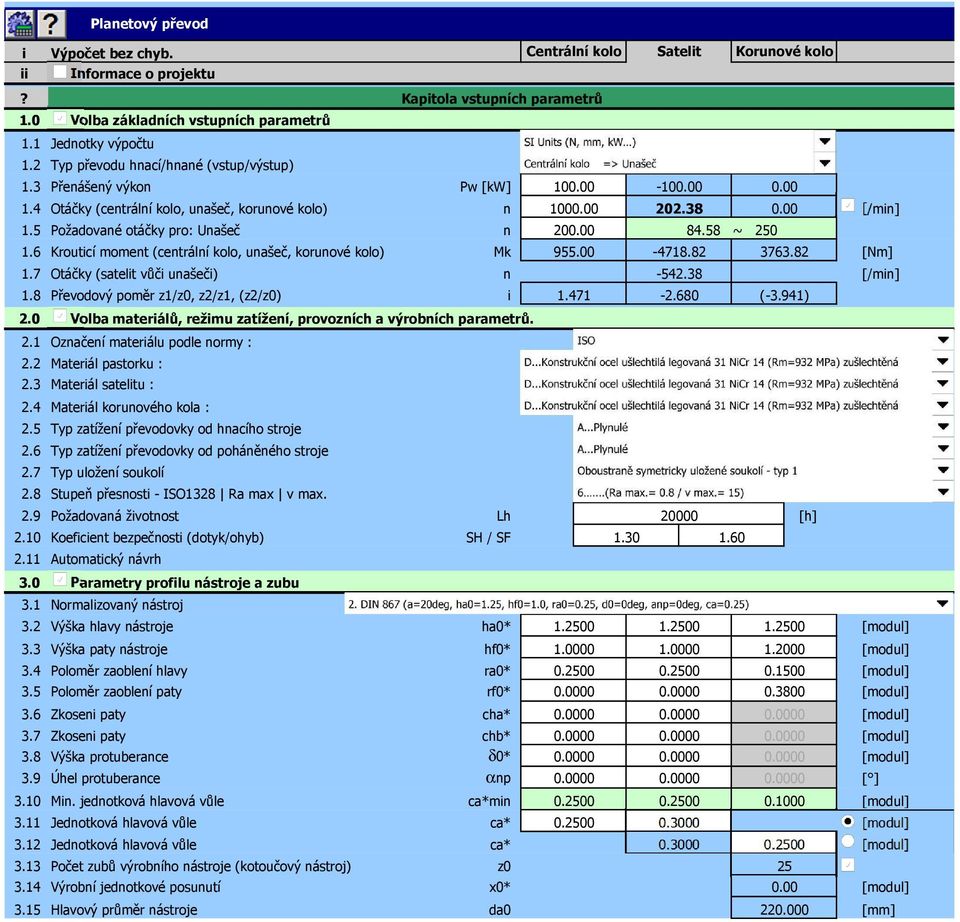Click the torque value 955.00
This screenshot has width=960, height=922.
pyautogui.click(x=574, y=252)
